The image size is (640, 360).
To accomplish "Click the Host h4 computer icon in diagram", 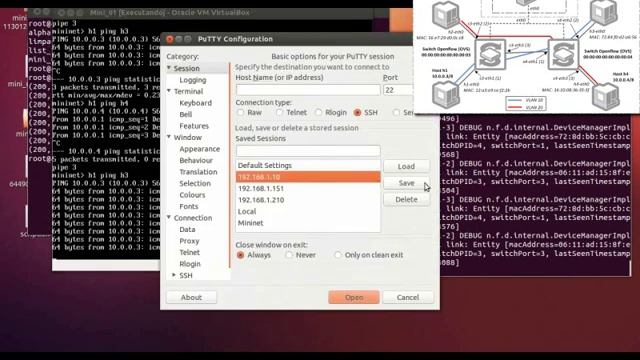I will pyautogui.click(x=606, y=97).
